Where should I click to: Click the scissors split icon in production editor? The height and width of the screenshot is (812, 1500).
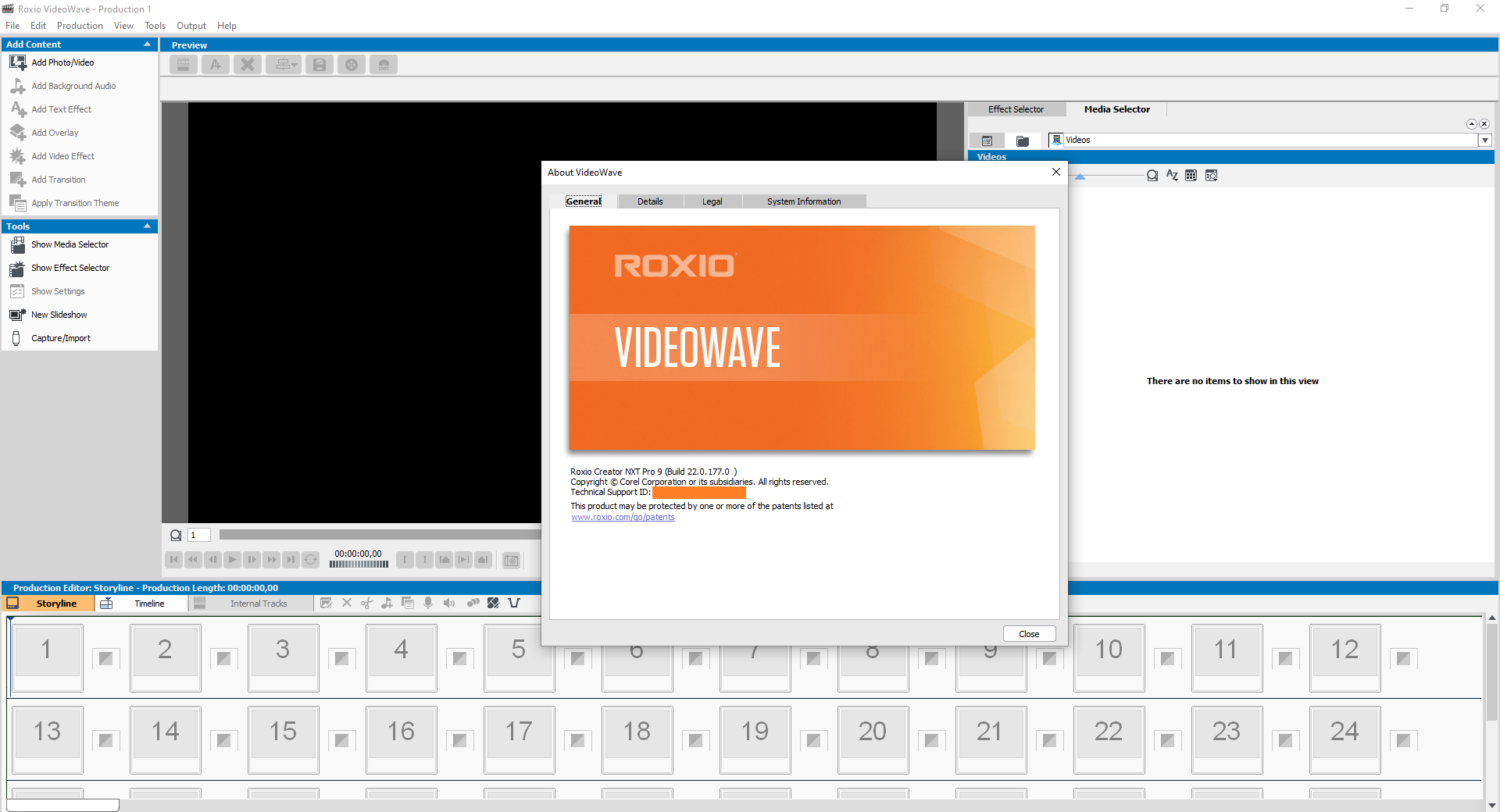tap(366, 603)
